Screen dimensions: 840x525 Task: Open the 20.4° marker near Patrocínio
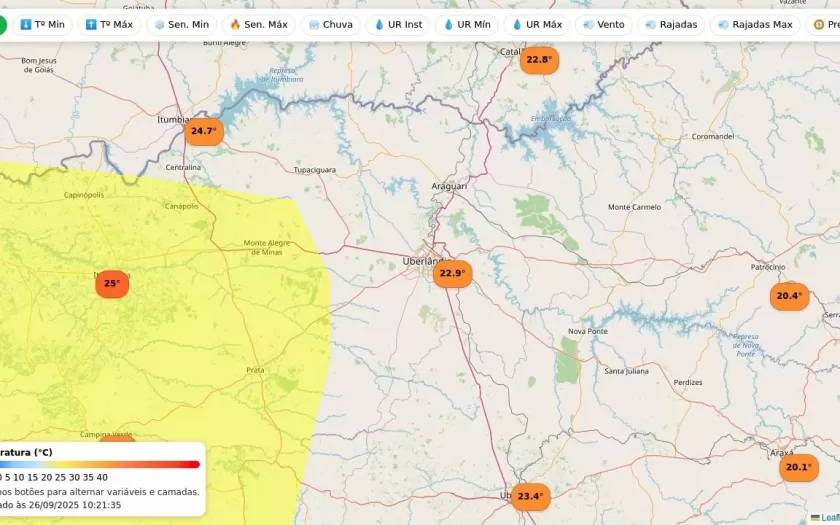(x=789, y=296)
